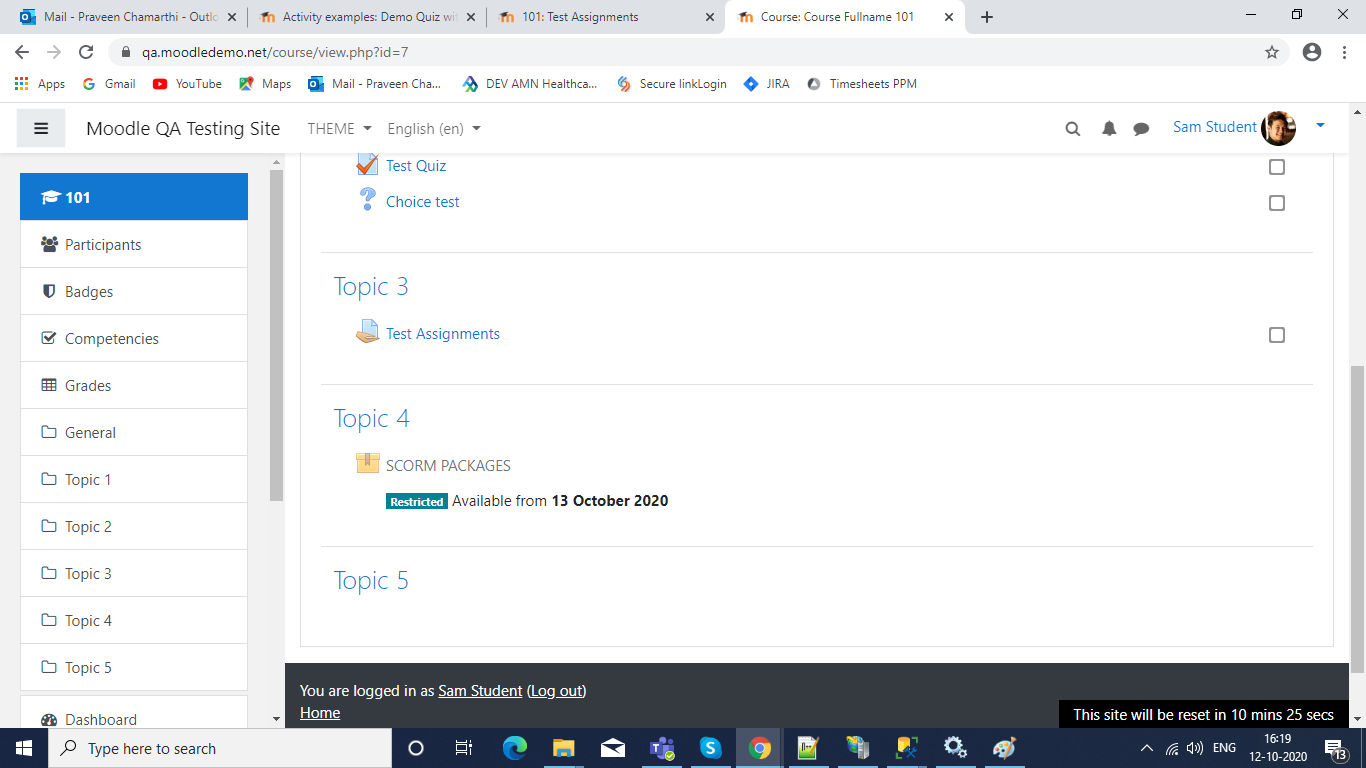Open Microsoft Teams from the taskbar
1366x768 pixels.
662,748
